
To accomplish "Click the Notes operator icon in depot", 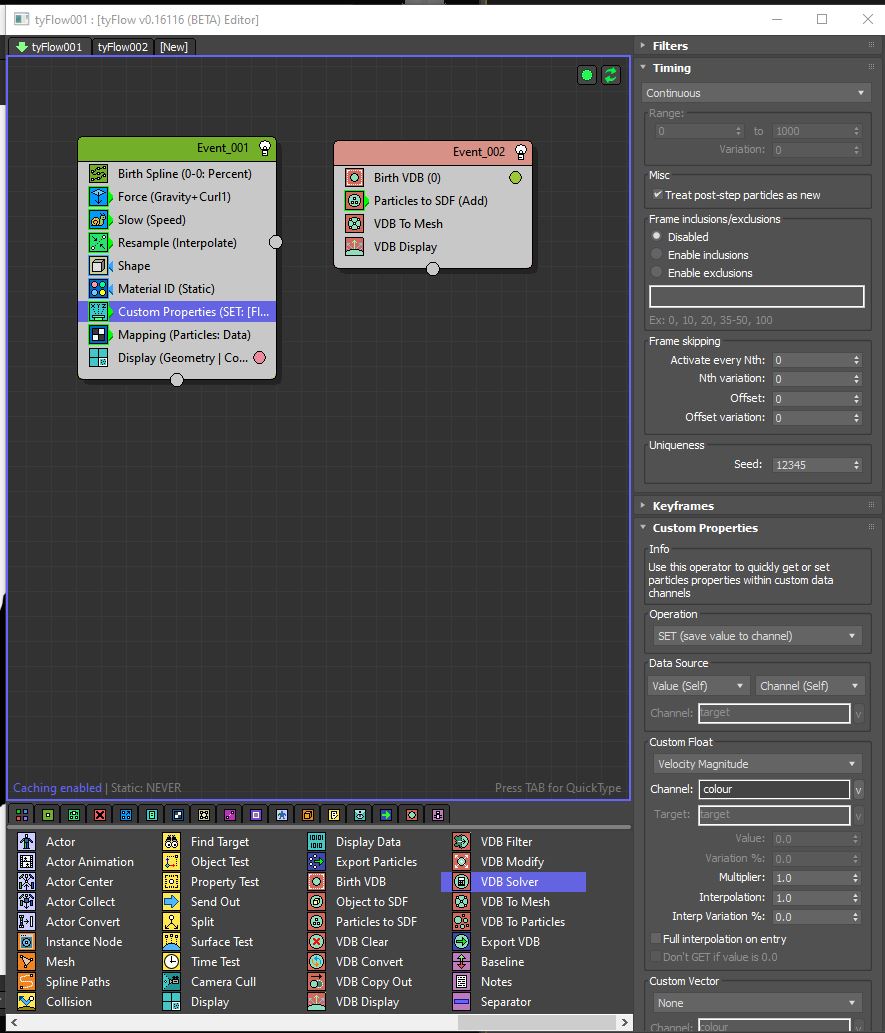I will coord(461,982).
